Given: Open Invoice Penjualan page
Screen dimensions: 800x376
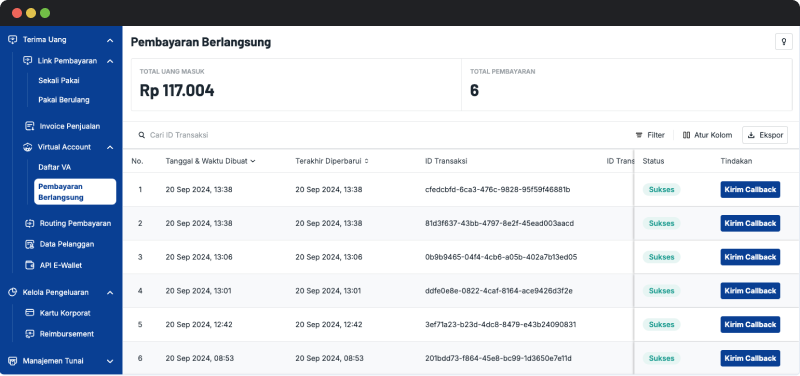Looking at the screenshot, I should click(x=70, y=126).
